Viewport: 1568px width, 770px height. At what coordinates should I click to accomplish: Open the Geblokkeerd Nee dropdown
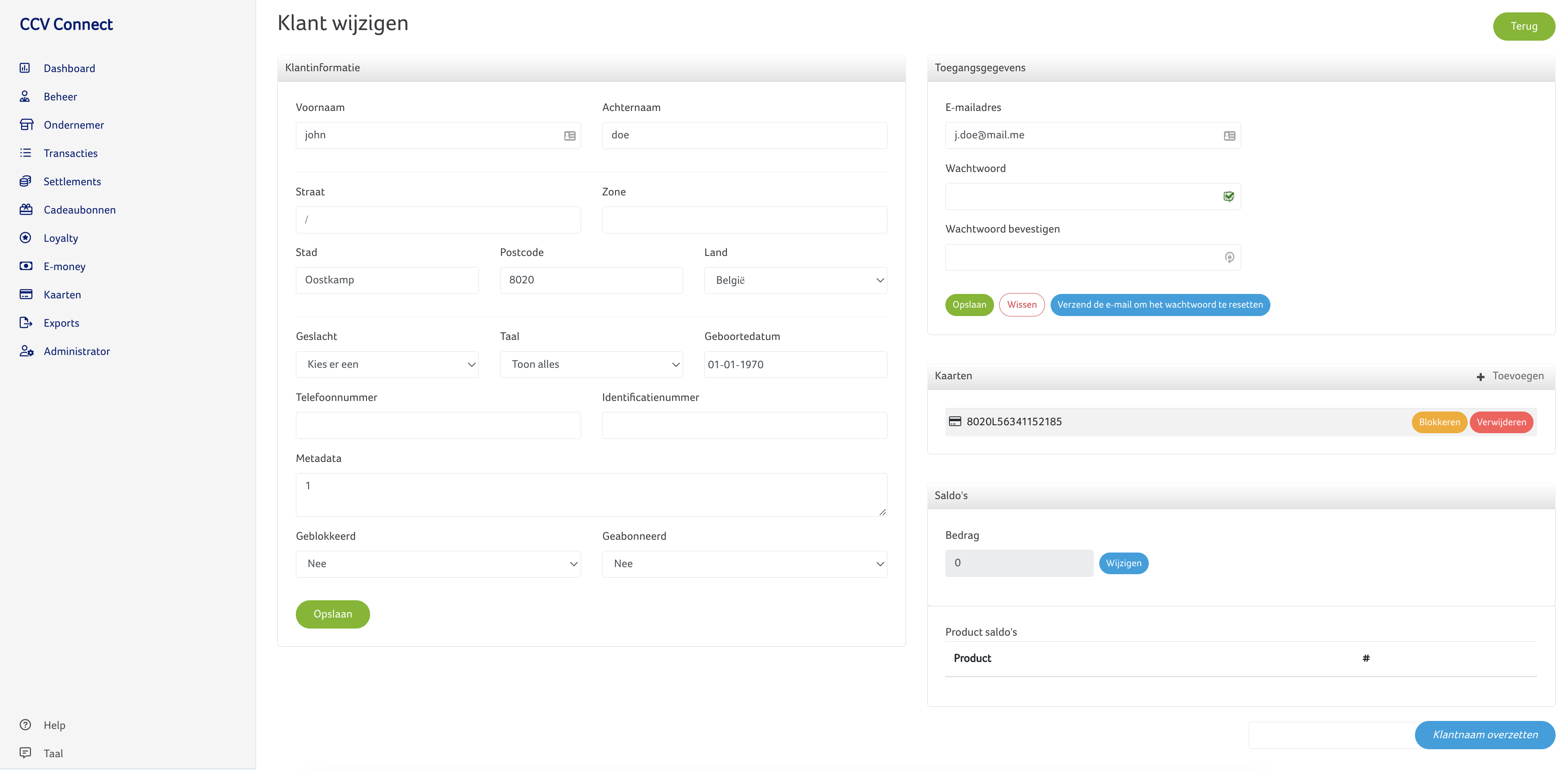(438, 564)
